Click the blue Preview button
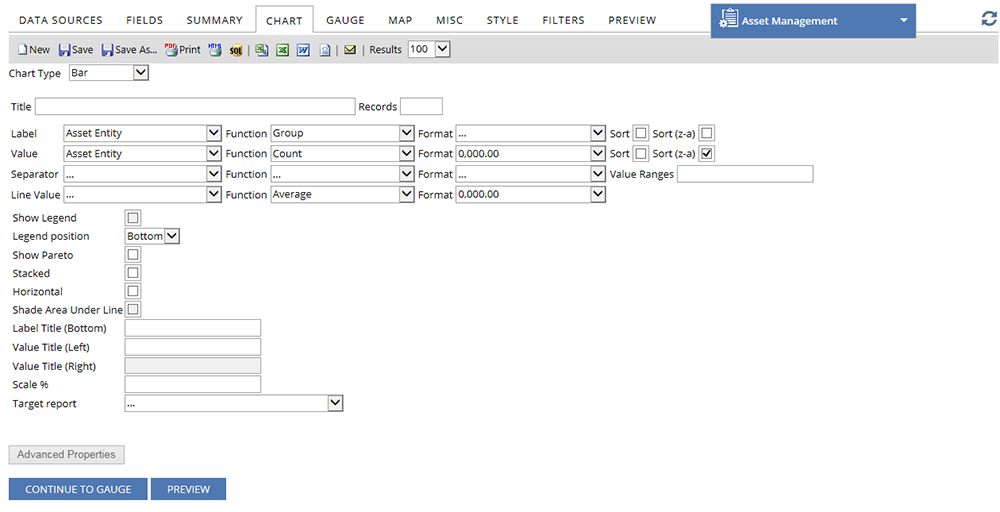Screen dimensions: 1000x512 188,489
